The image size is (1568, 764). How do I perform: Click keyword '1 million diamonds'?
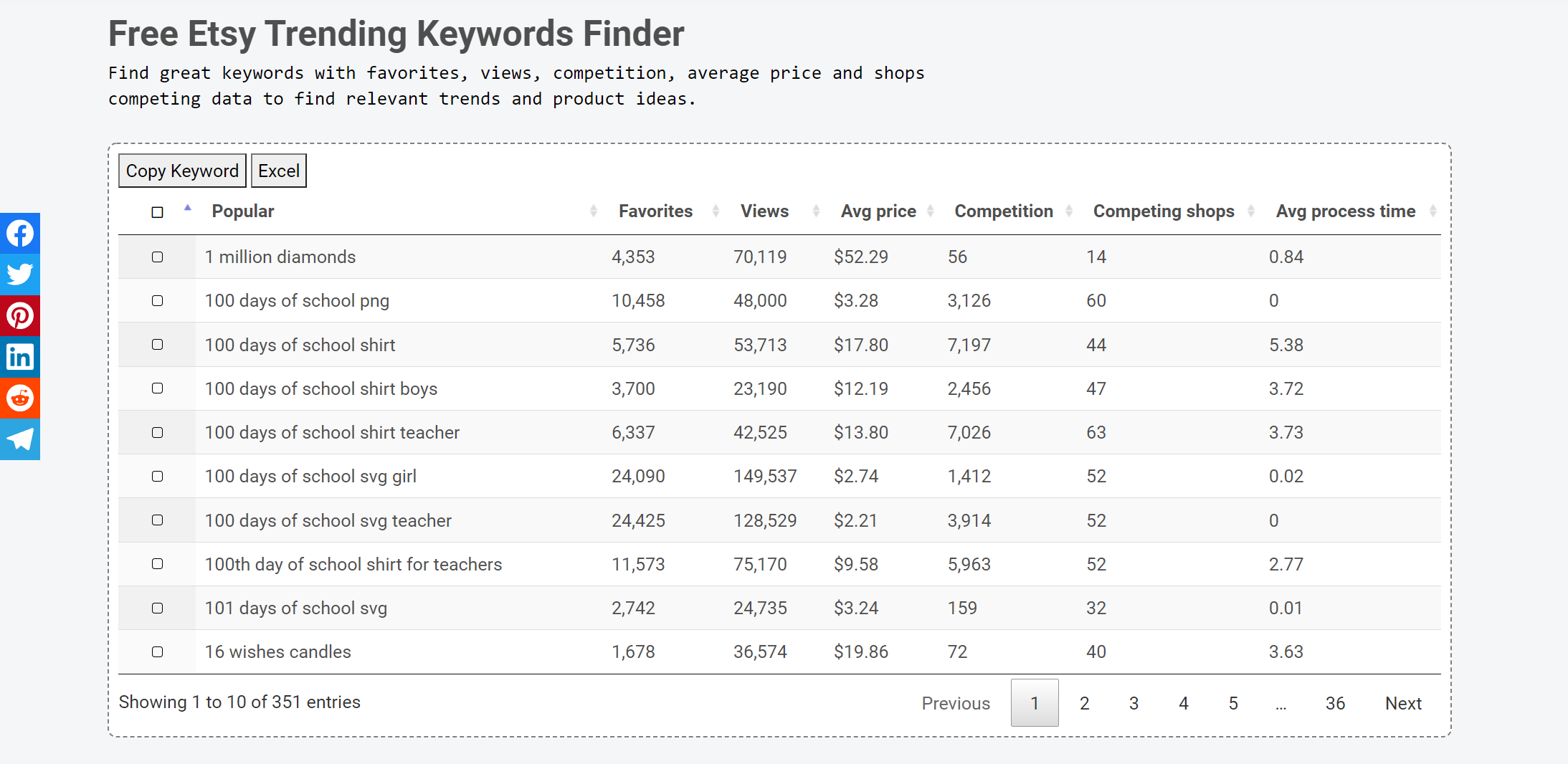coord(280,257)
